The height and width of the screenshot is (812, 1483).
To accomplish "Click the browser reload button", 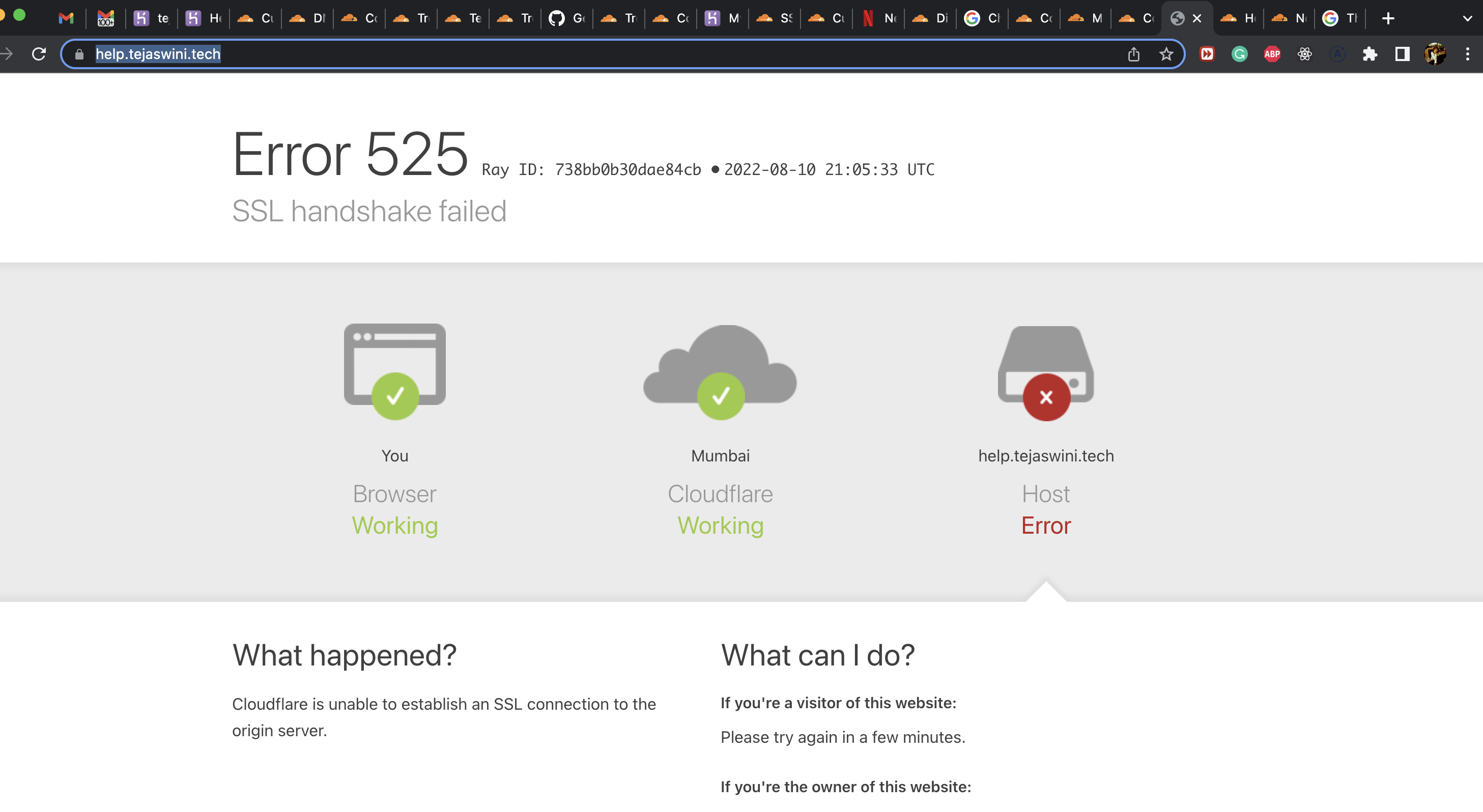I will [39, 54].
